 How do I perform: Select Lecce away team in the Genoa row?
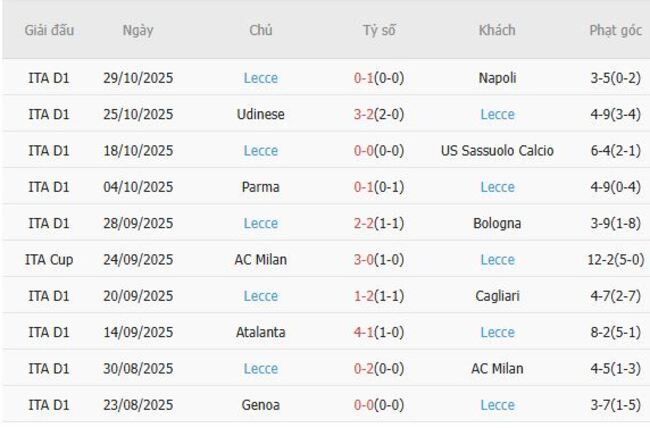pos(497,405)
